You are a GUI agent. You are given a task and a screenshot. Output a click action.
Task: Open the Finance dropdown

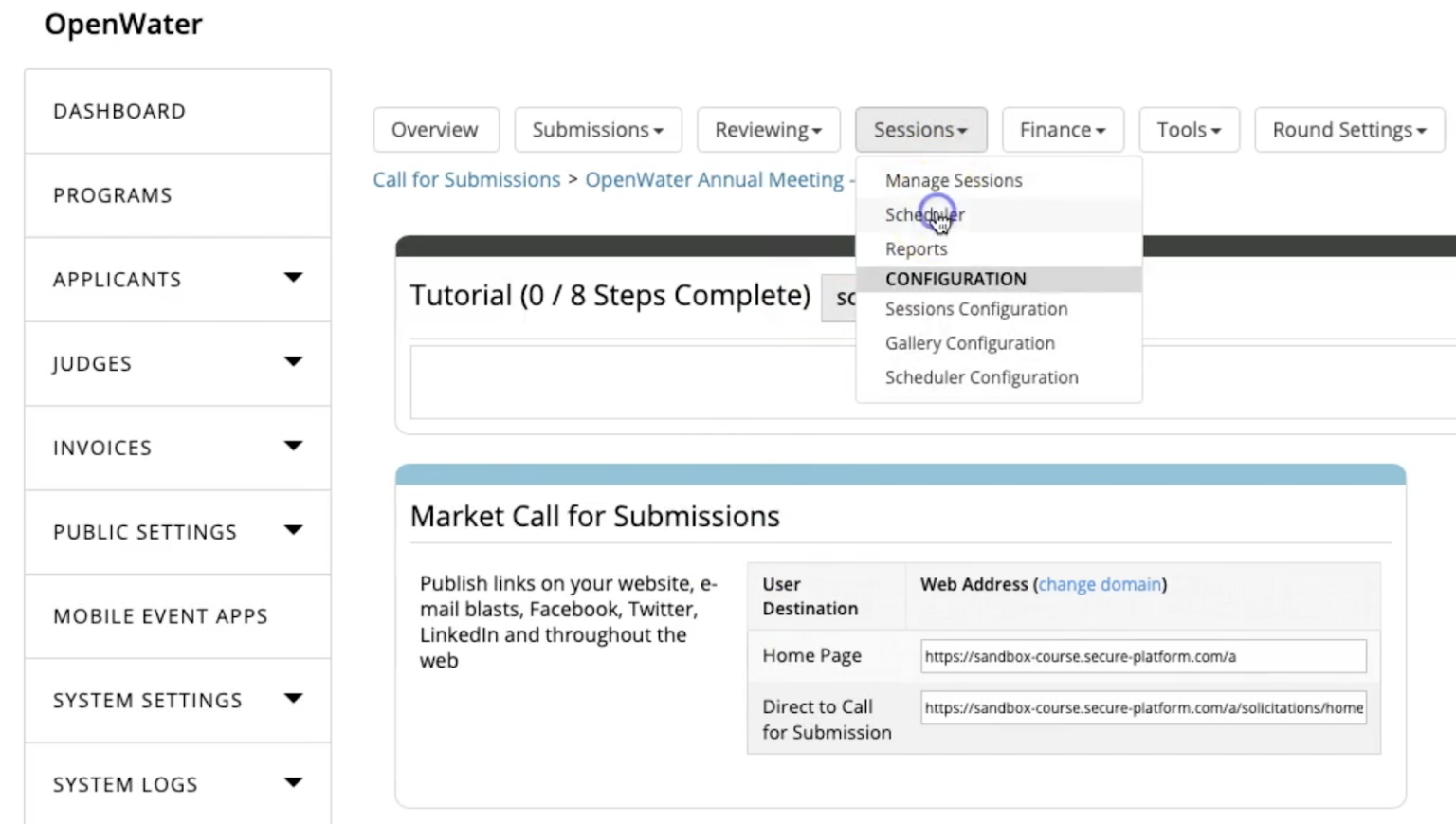tap(1062, 130)
